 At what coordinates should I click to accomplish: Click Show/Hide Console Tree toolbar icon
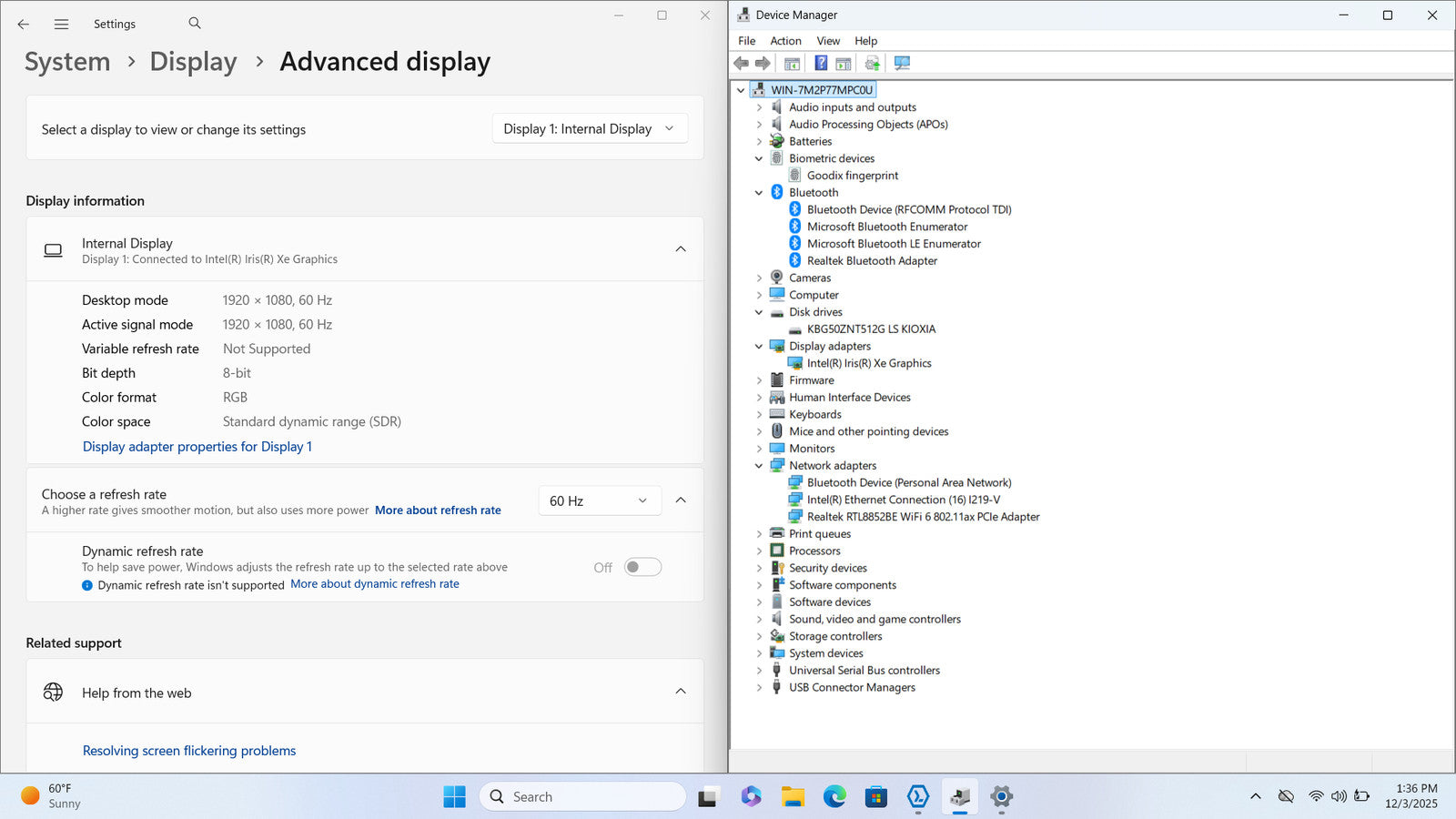coord(792,63)
